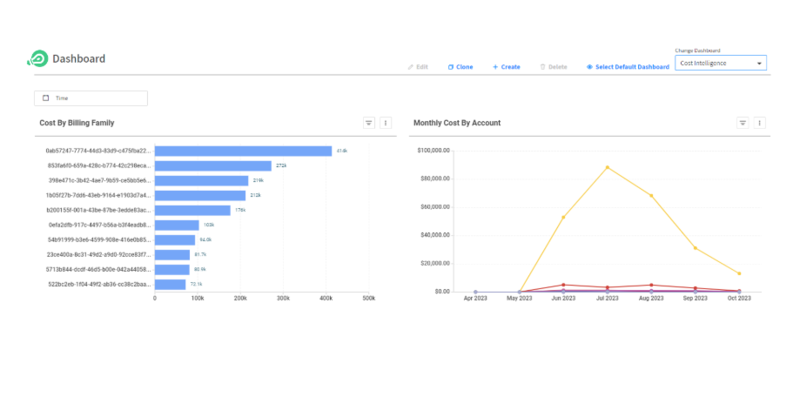Click Select Default Dashboard link
The height and width of the screenshot is (404, 800).
click(628, 67)
